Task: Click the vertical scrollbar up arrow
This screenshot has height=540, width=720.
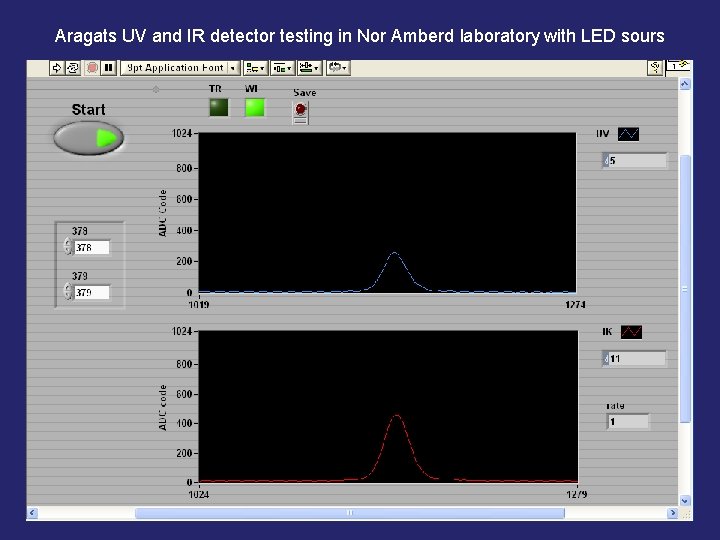Action: 685,84
